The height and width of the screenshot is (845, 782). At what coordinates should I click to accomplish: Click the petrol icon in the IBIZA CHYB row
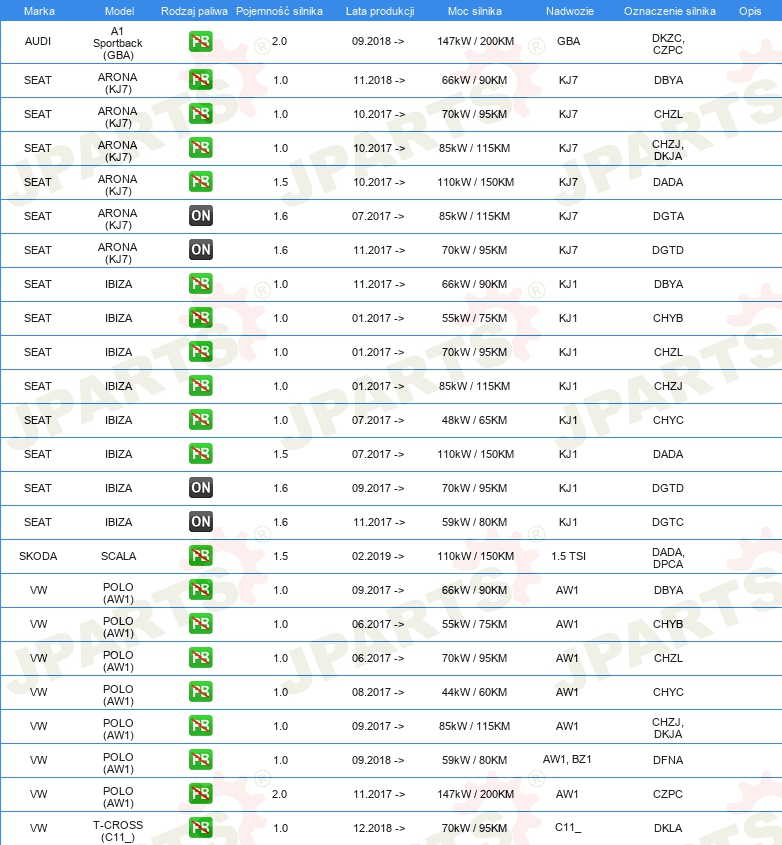pos(200,317)
